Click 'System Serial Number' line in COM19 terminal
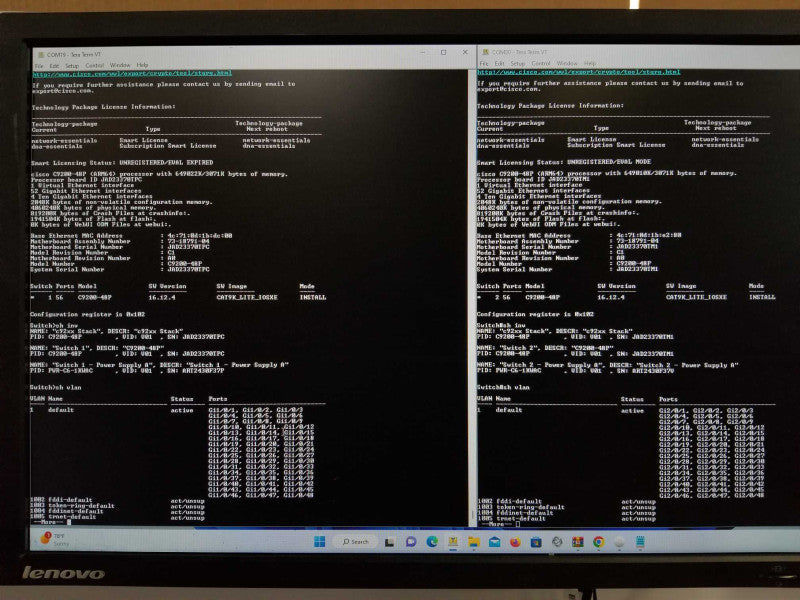 [119, 269]
